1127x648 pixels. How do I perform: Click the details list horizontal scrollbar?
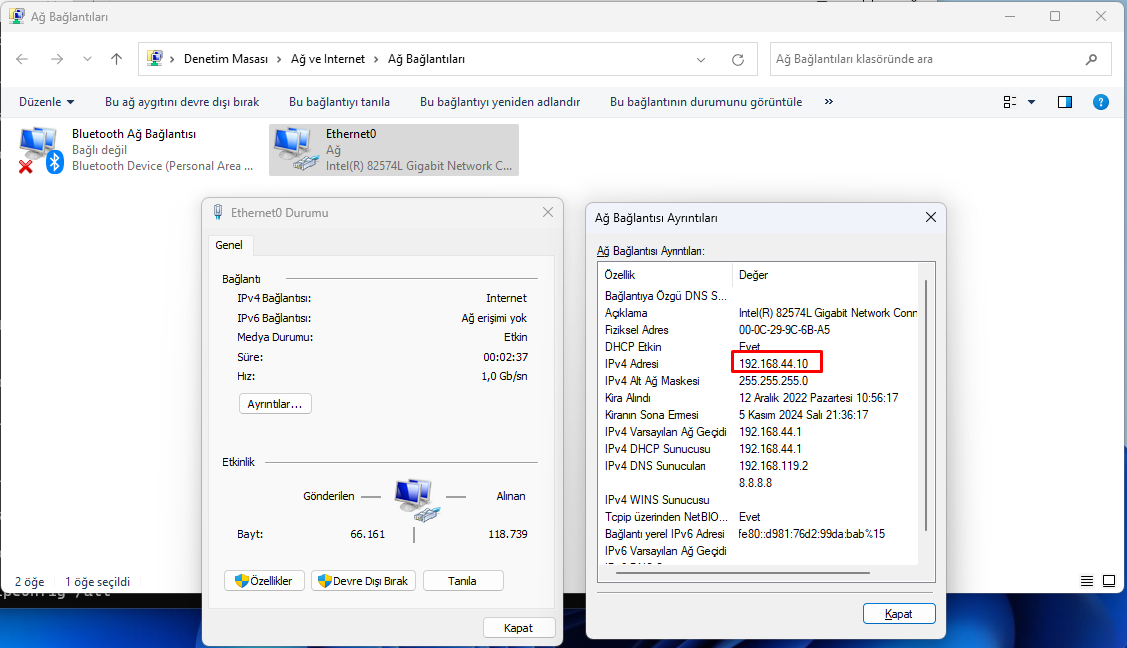742,573
